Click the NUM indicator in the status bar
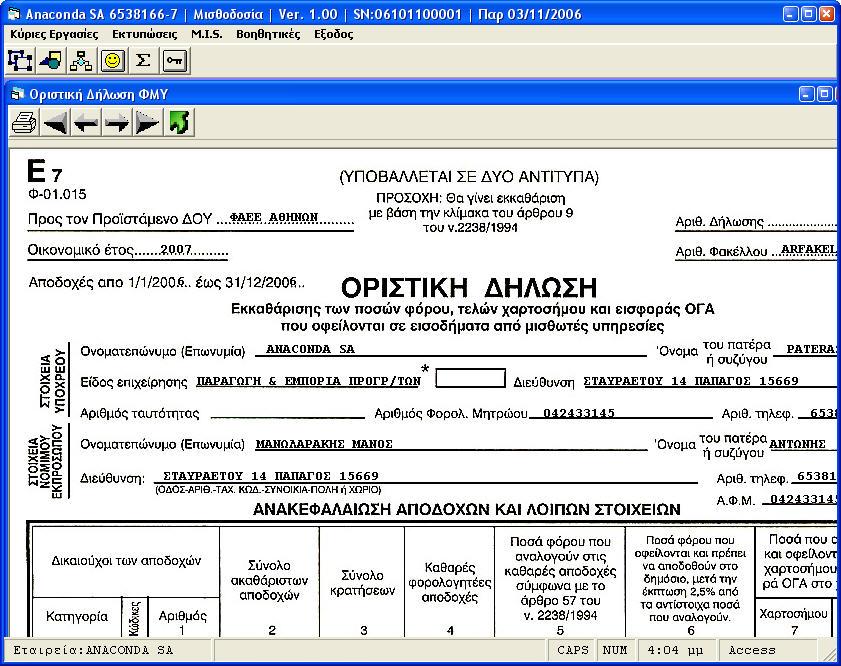This screenshot has height=666, width=841. [x=615, y=650]
